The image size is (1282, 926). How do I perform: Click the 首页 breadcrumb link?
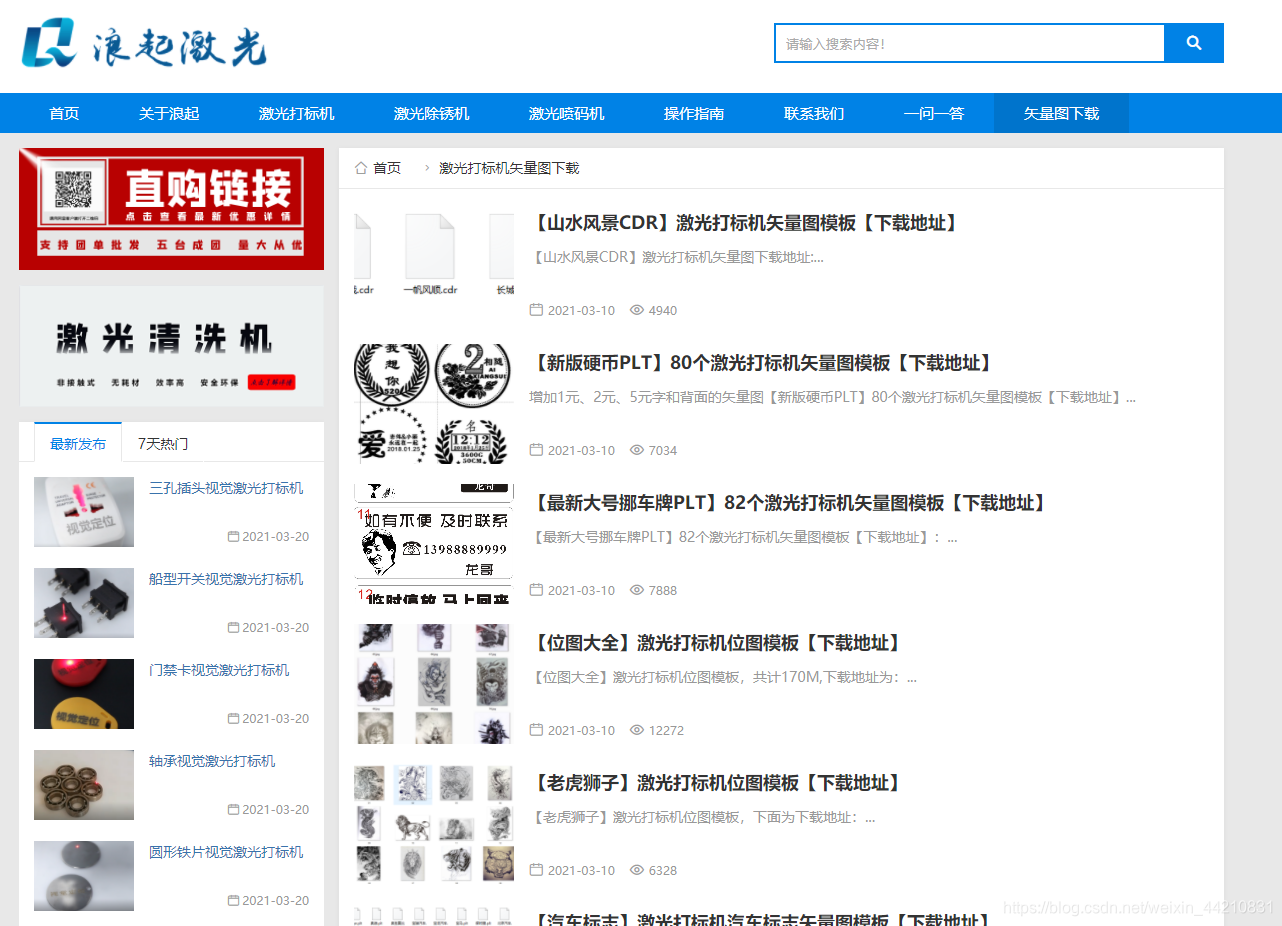pos(387,168)
